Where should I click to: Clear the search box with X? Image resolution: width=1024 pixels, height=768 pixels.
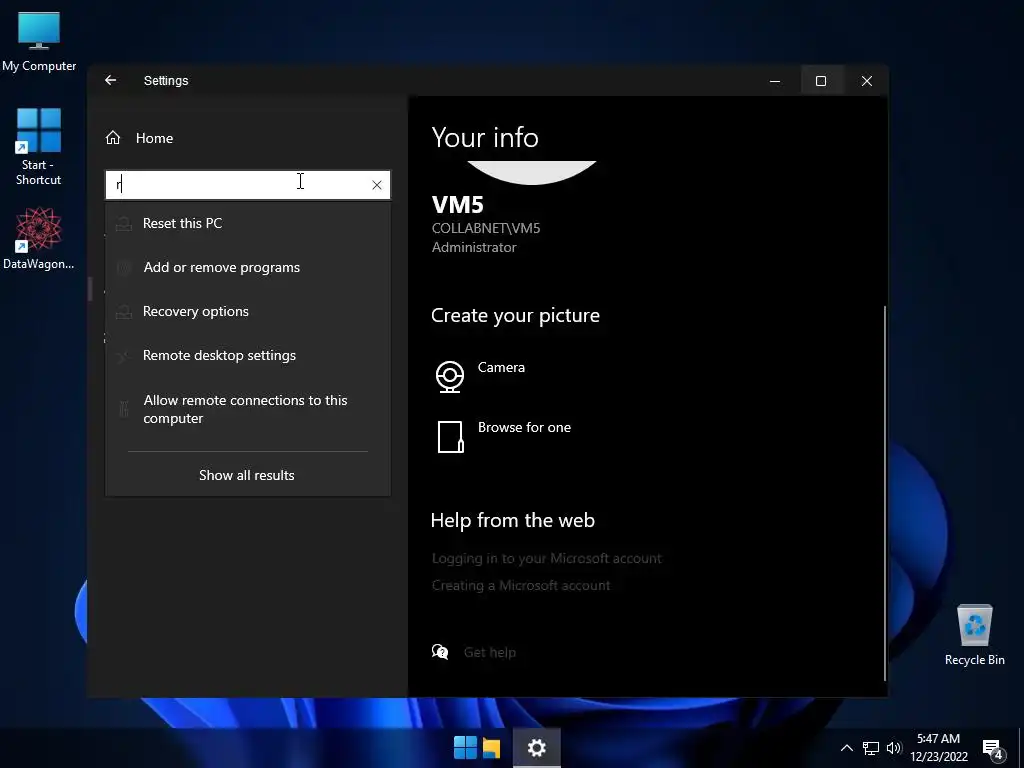coord(377,185)
